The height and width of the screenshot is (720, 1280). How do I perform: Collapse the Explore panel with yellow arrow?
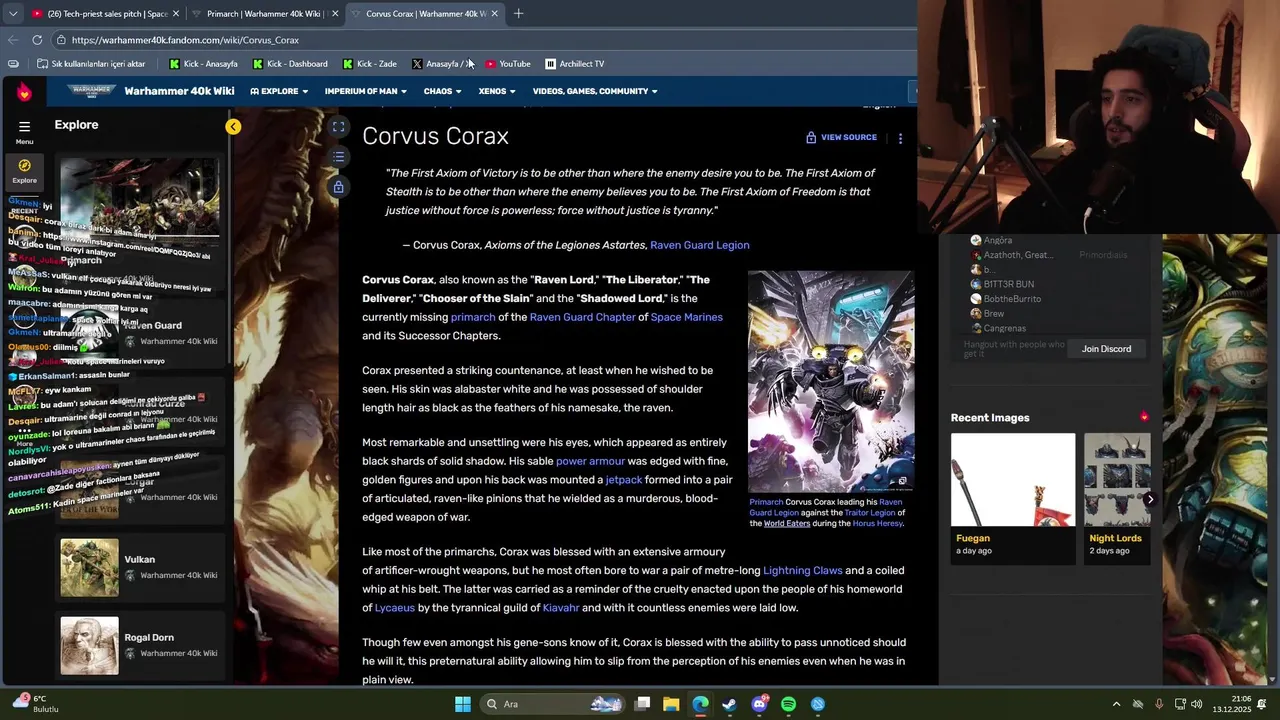(x=233, y=127)
